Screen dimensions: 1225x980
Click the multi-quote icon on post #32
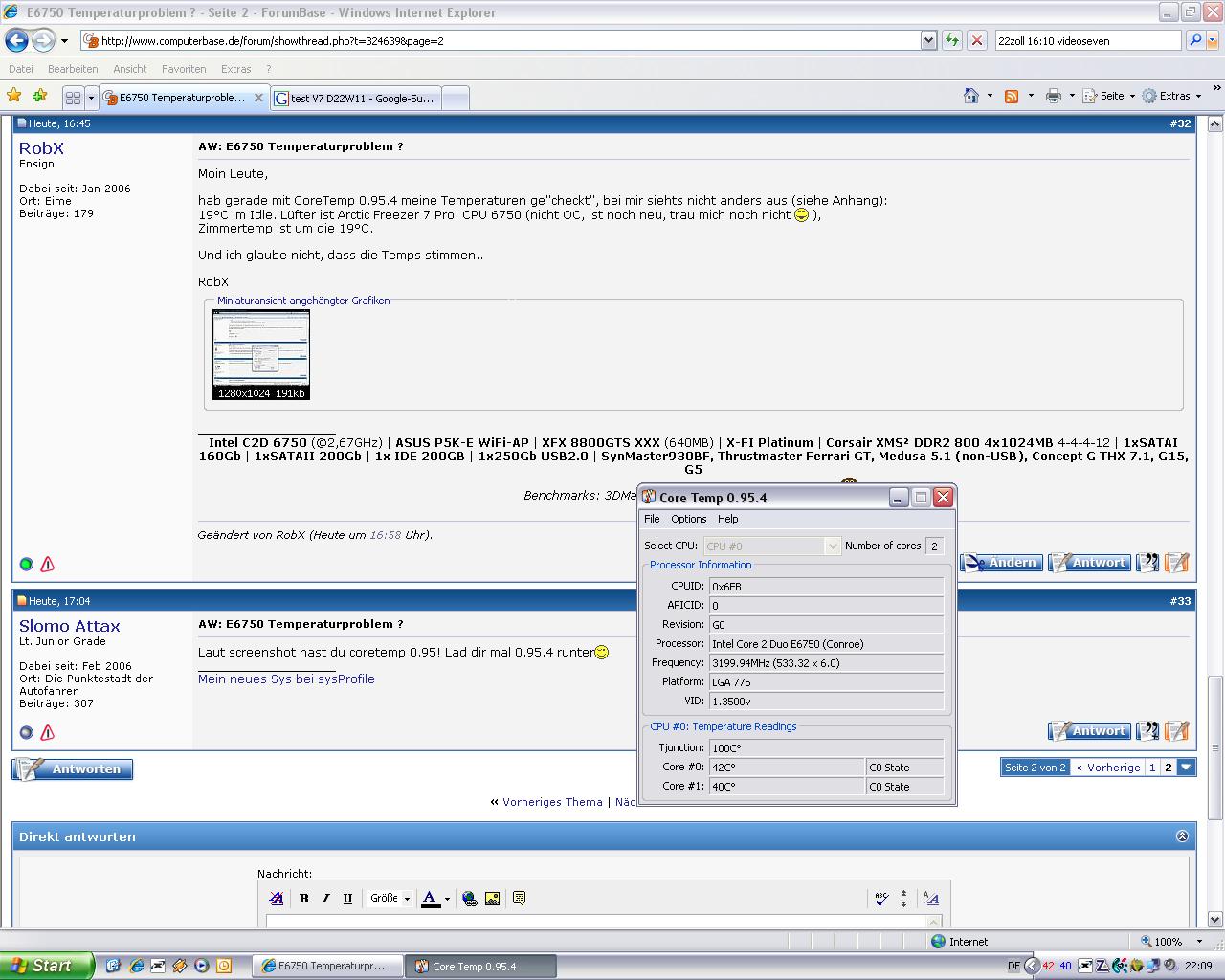tap(1147, 563)
